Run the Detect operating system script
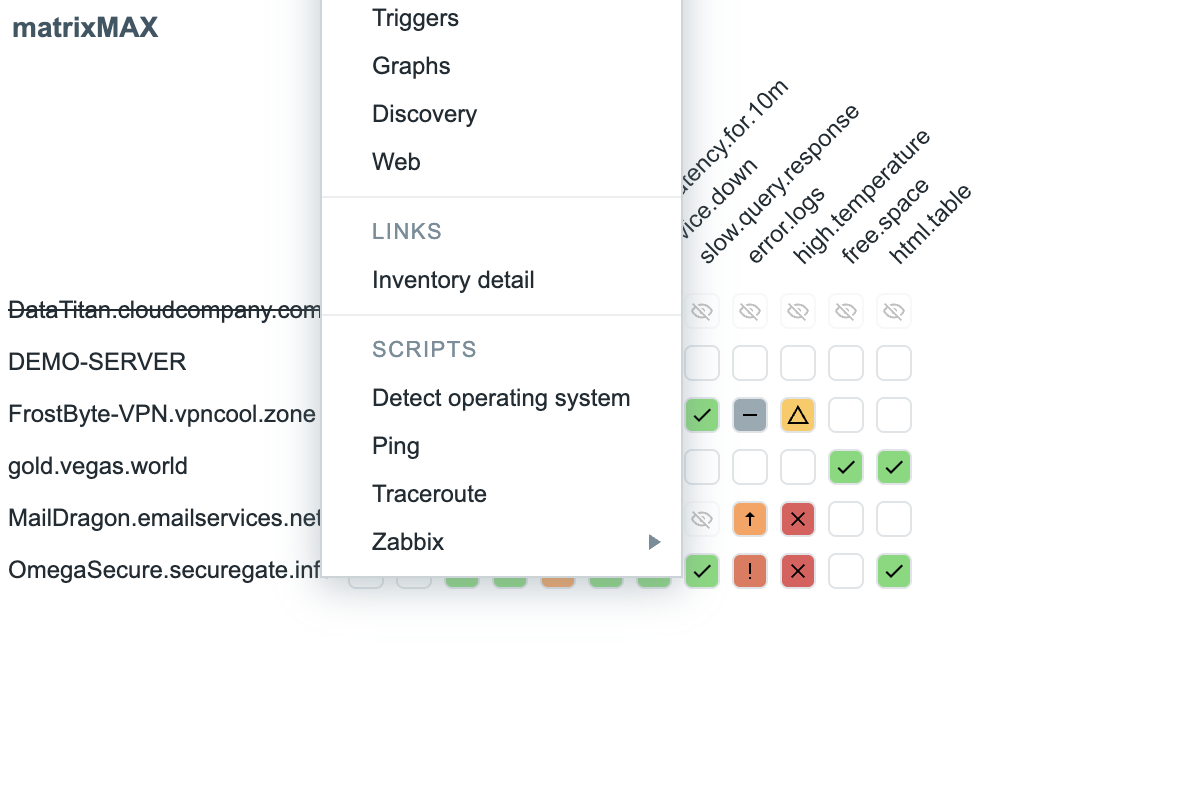Screen dimensions: 1200x802 [501, 398]
